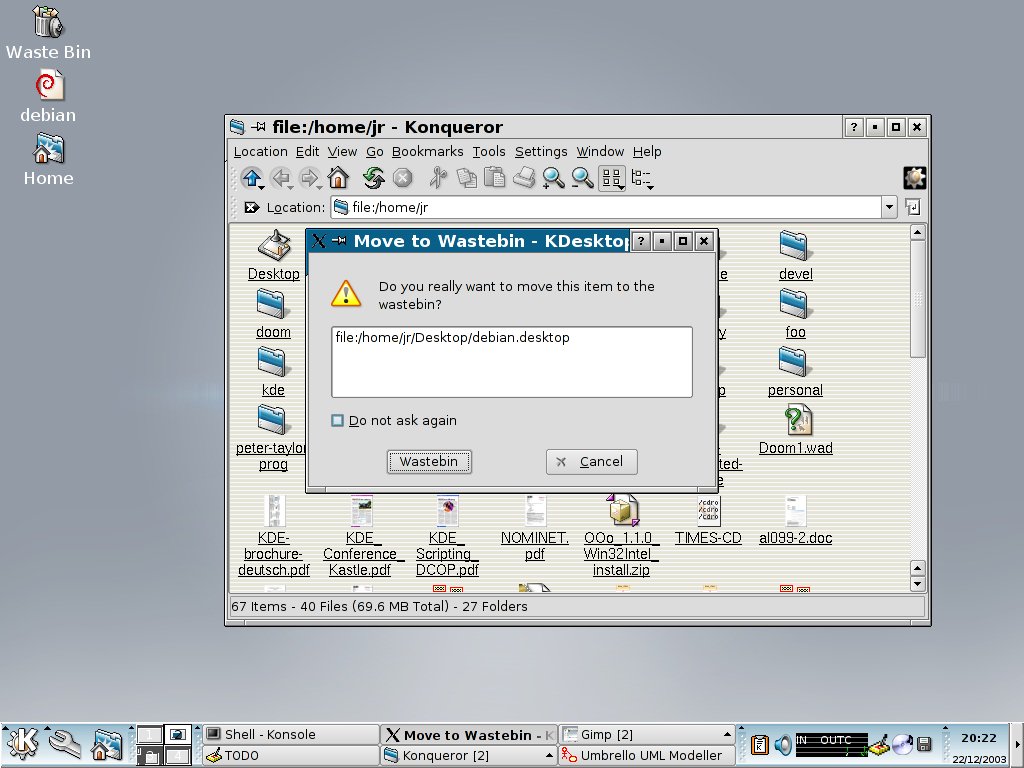Open the personal folder link
Image resolution: width=1024 pixels, height=768 pixels.
pyautogui.click(x=795, y=391)
